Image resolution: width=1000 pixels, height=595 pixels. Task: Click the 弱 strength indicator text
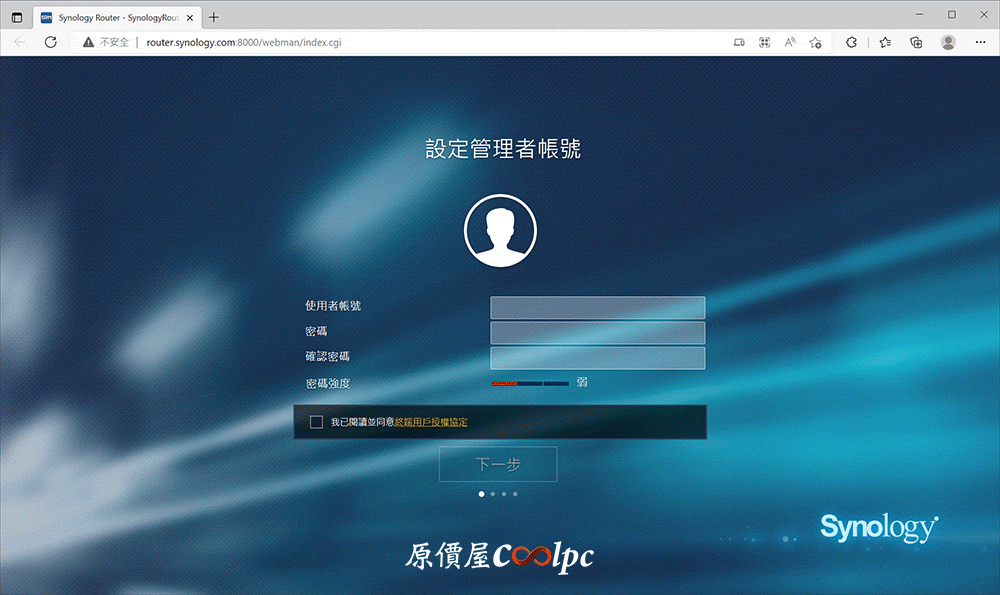point(582,382)
